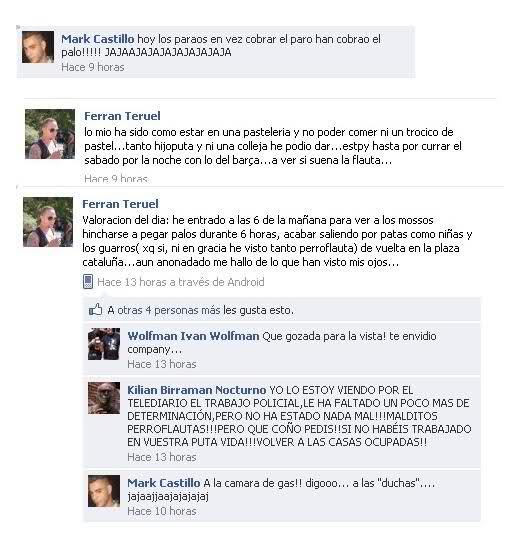
Task: Open Mark Castillo's name in gas comment
Action: [164, 483]
